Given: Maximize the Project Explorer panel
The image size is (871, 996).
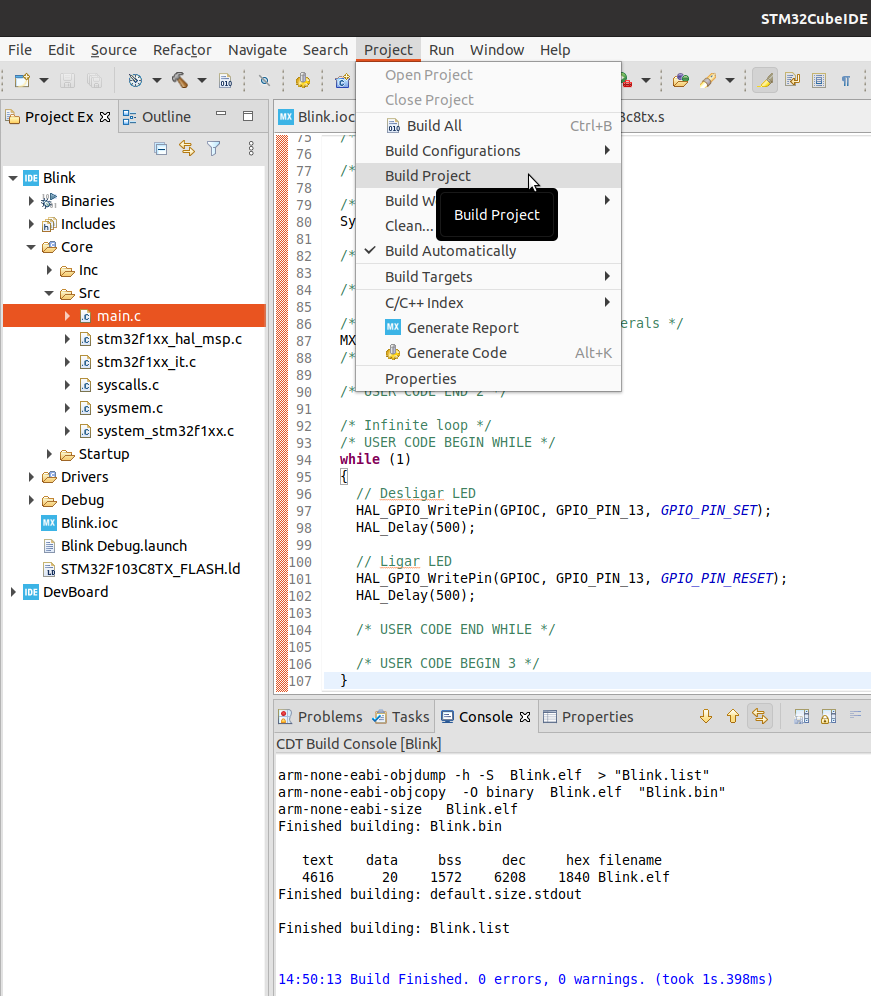Looking at the screenshot, I should (x=248, y=116).
